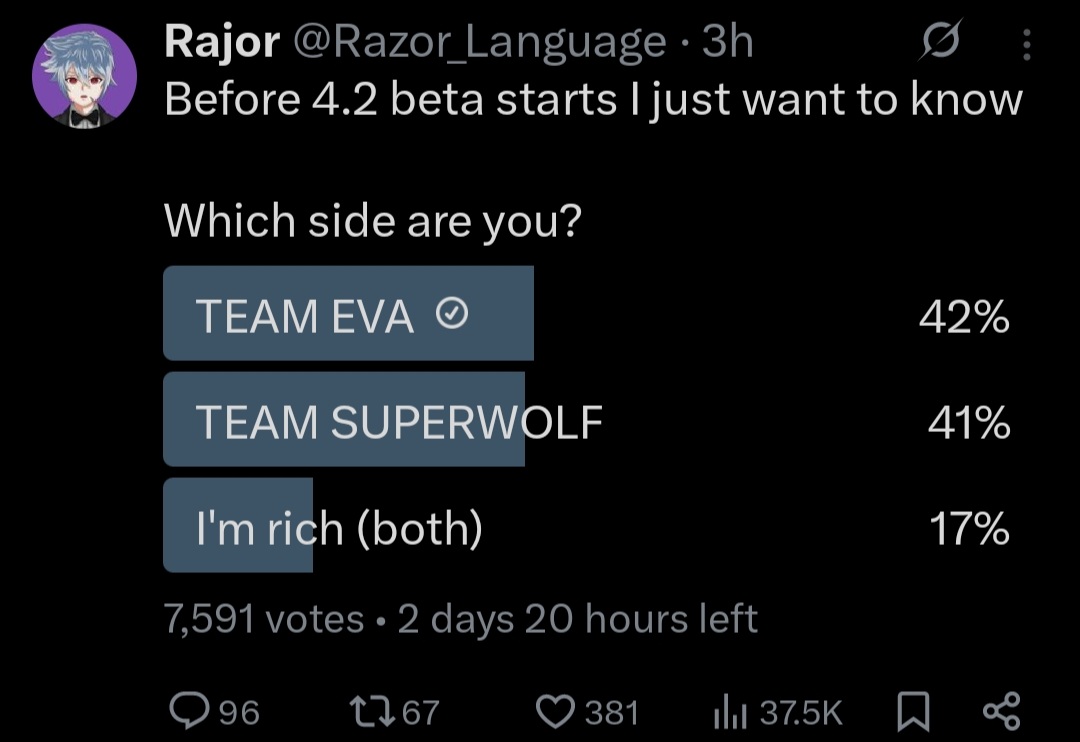Click the Grok slashed-circle icon

(x=939, y=41)
